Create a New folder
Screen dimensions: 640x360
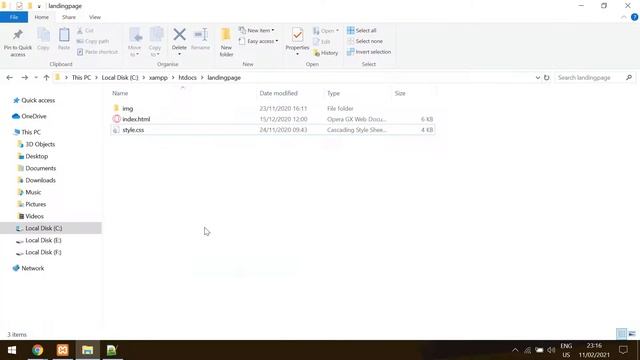(226, 42)
